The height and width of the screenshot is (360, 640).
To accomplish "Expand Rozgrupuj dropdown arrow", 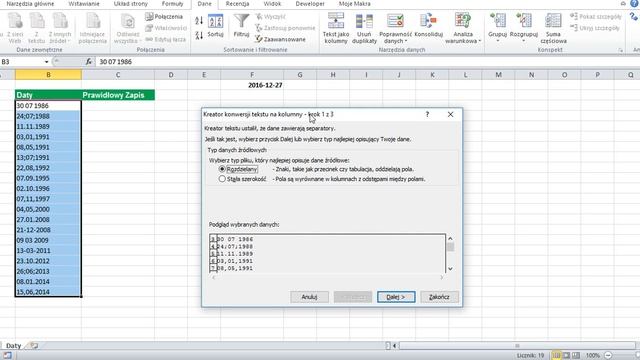I will pyautogui.click(x=524, y=41).
